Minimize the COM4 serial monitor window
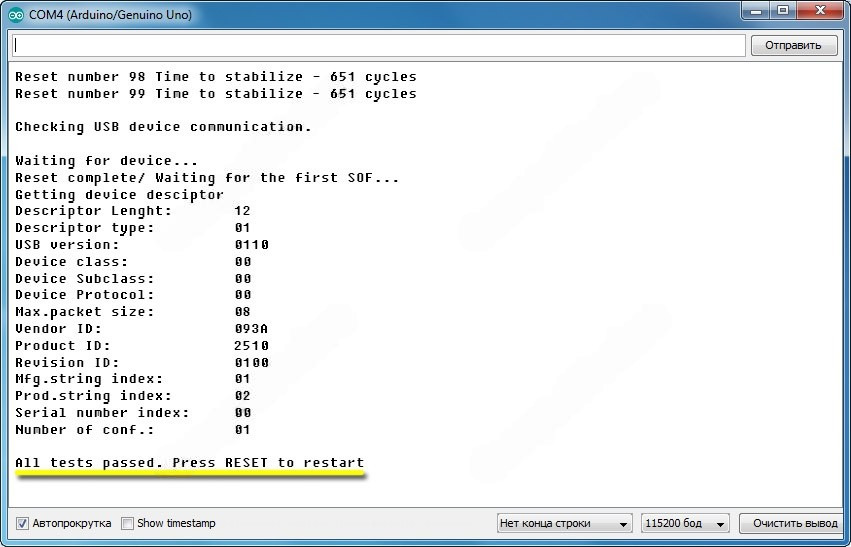Screen dimensions: 851x547 tap(755, 12)
